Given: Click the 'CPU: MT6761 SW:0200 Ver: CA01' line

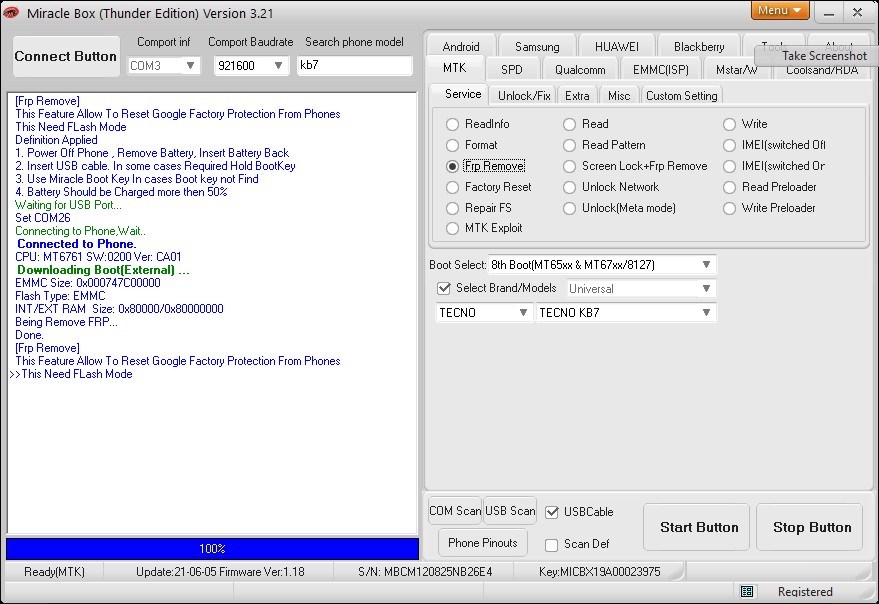Looking at the screenshot, I should pyautogui.click(x=98, y=257).
